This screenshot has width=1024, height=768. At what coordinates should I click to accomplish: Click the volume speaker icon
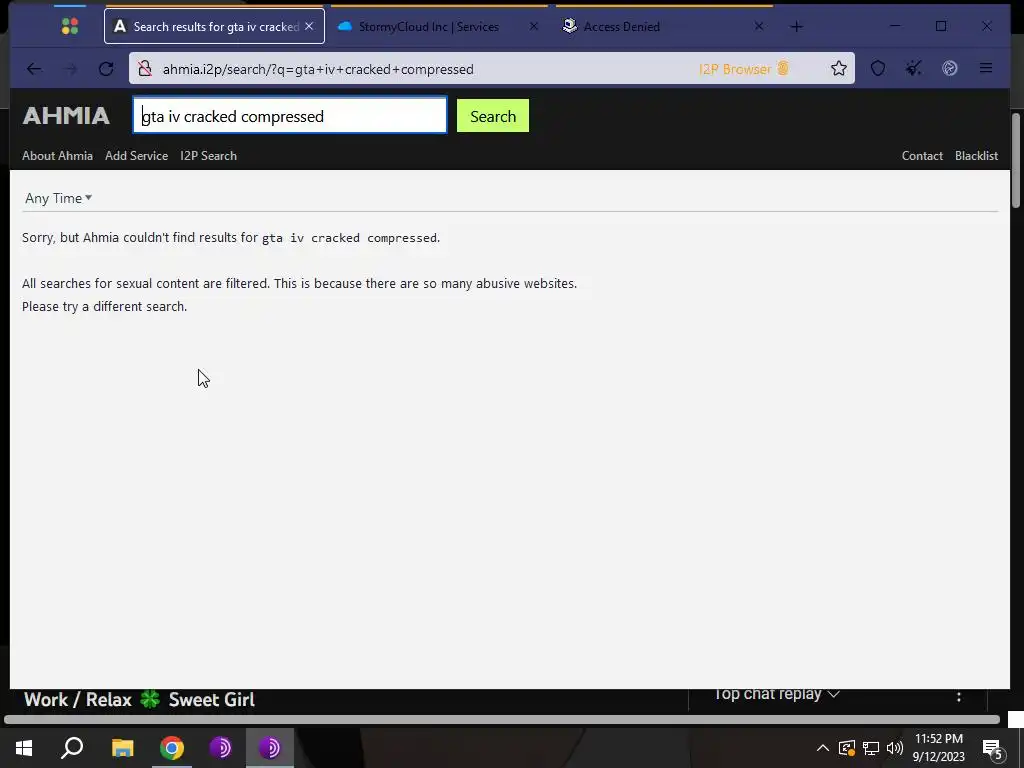click(x=895, y=748)
